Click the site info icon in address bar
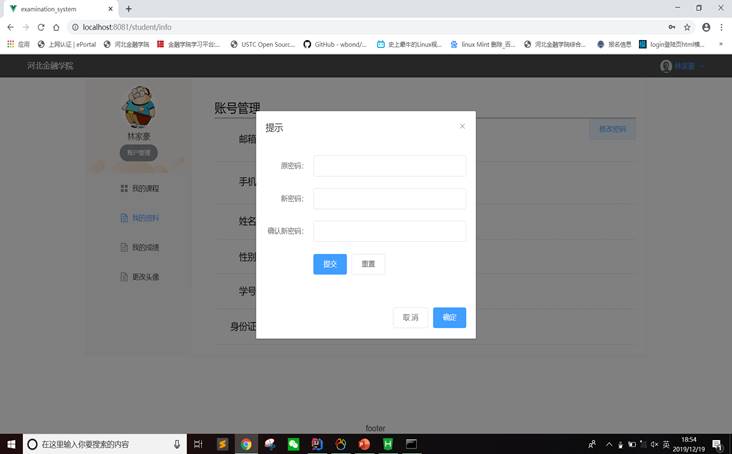Image resolution: width=732 pixels, height=454 pixels. [75, 27]
